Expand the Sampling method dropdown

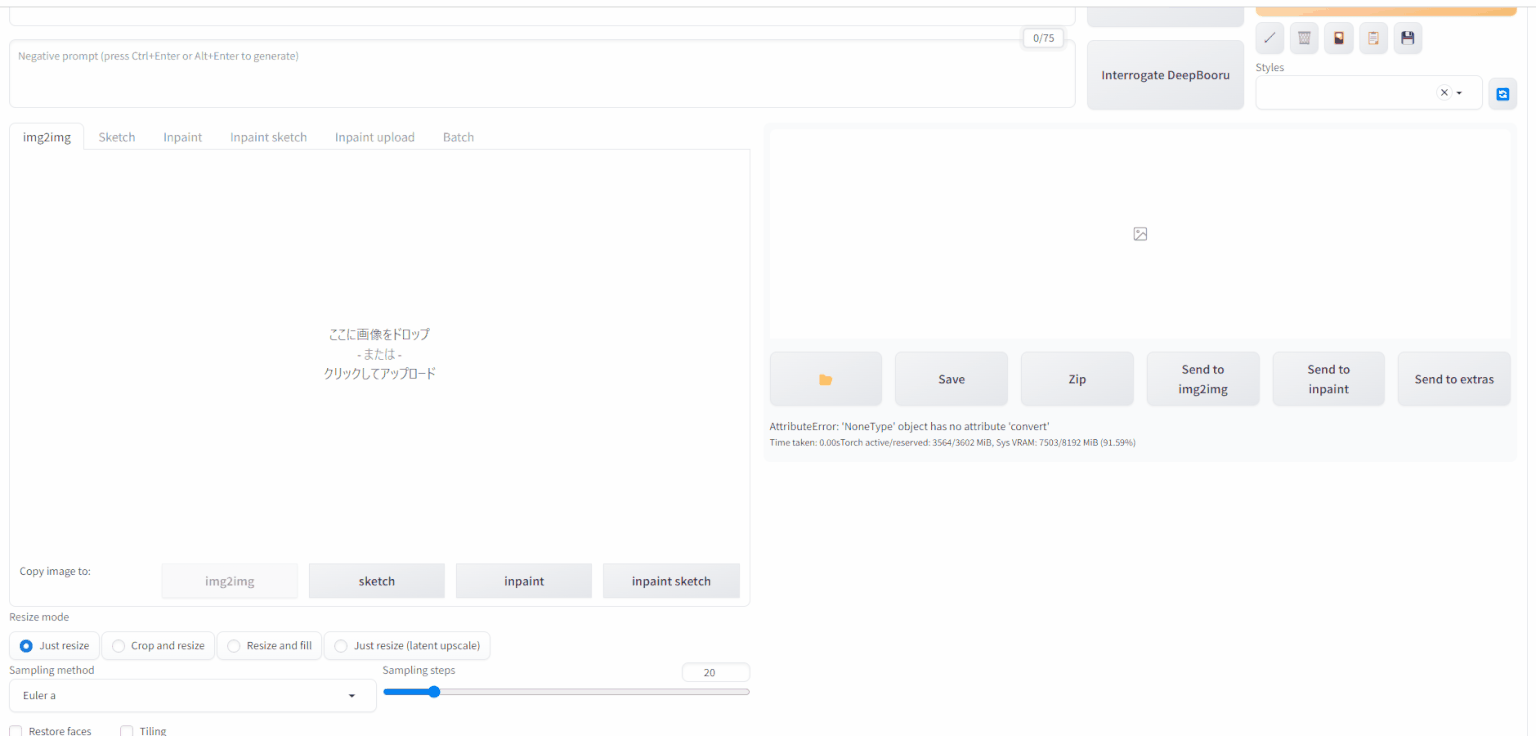192,696
